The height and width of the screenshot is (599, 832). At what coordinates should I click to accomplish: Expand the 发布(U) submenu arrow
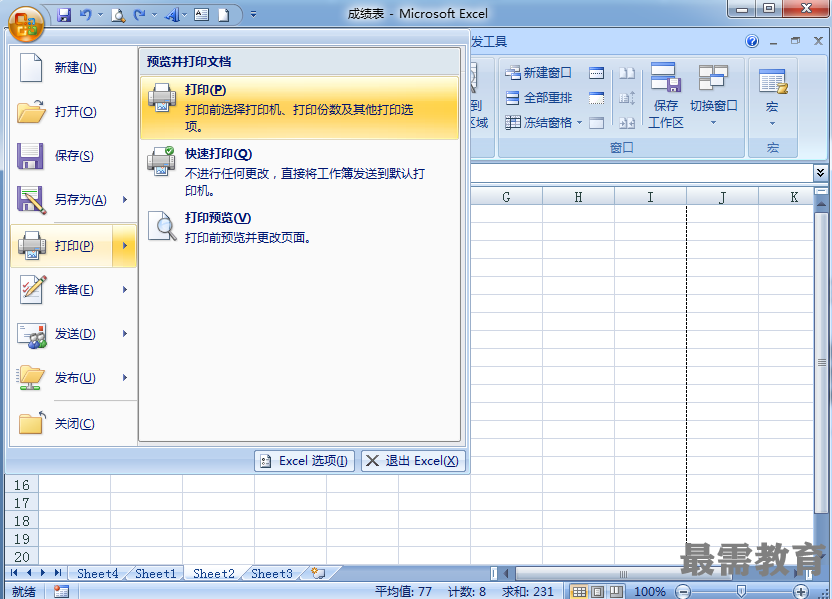125,378
